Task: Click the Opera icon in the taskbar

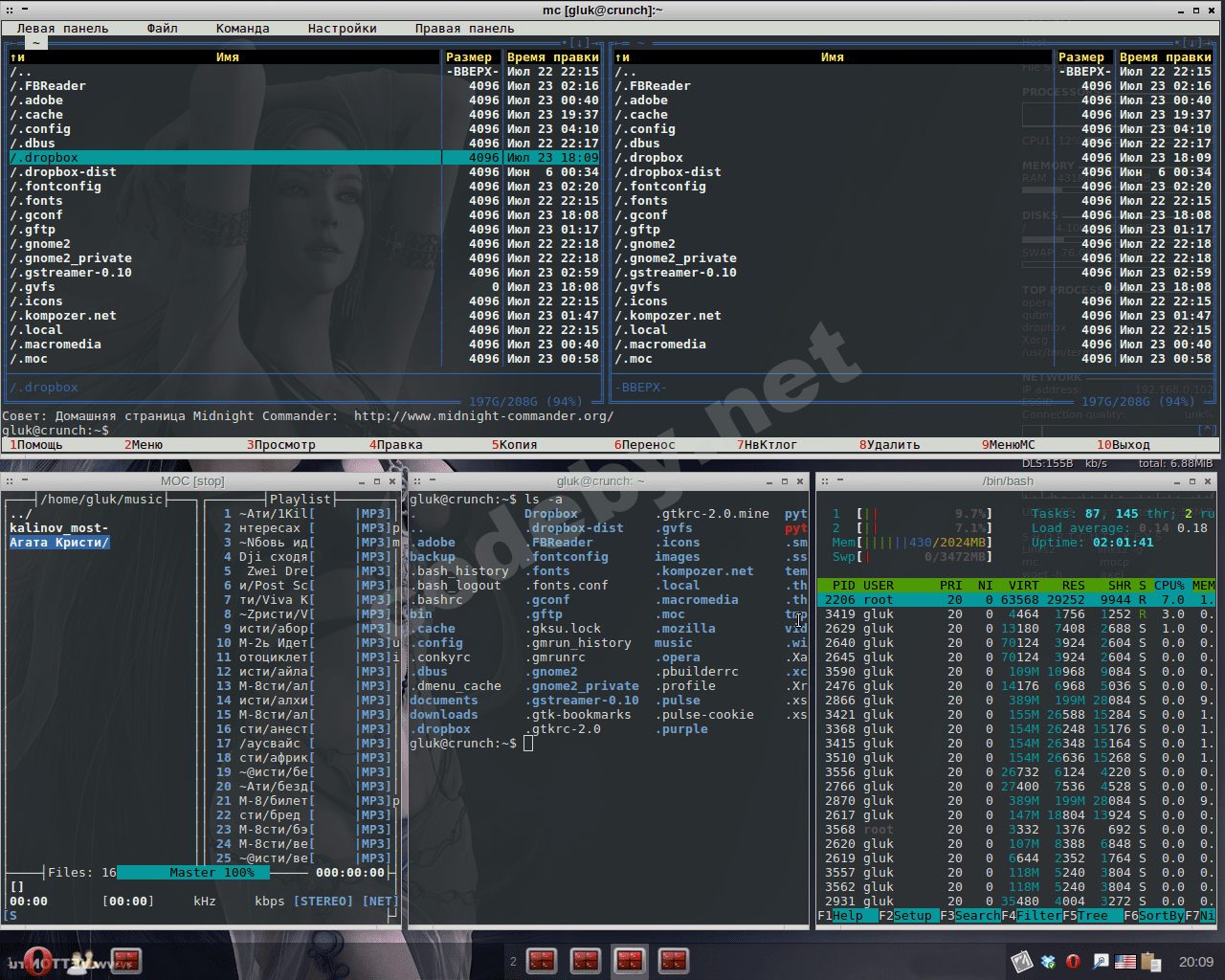Action: tap(38, 960)
